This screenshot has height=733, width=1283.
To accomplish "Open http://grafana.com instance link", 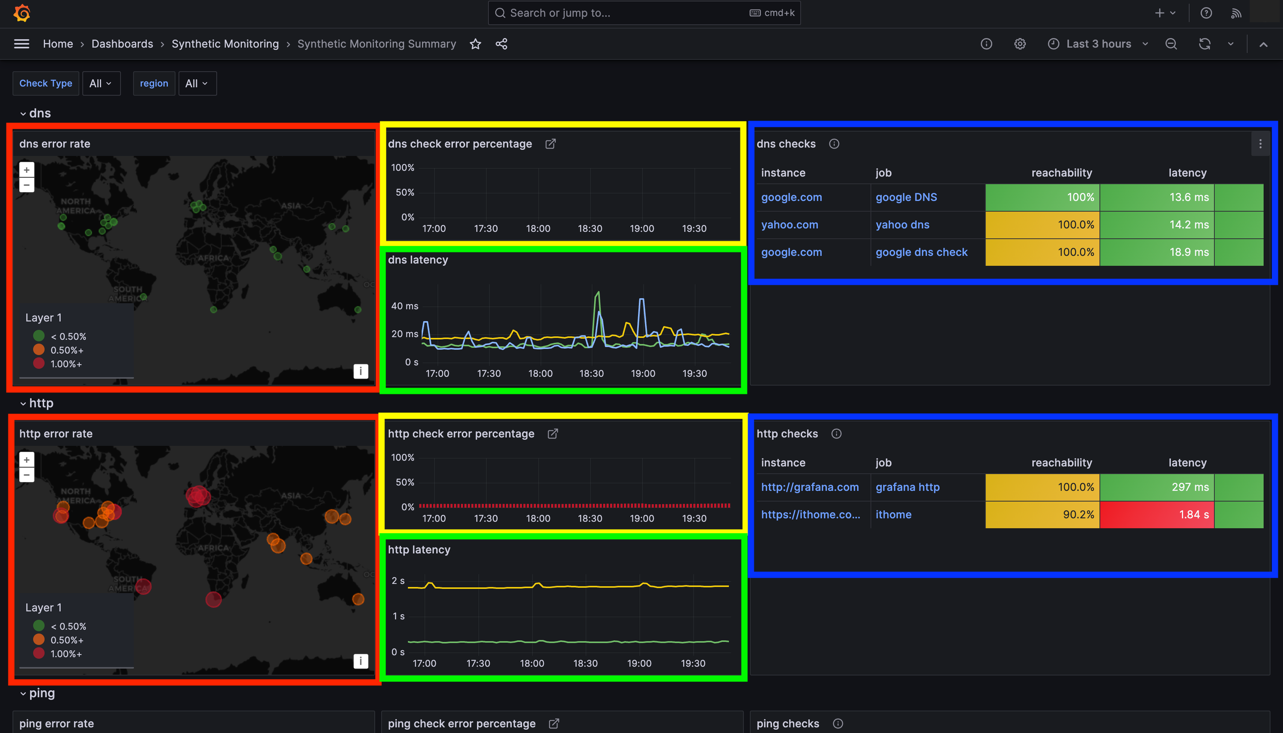I will coord(810,487).
